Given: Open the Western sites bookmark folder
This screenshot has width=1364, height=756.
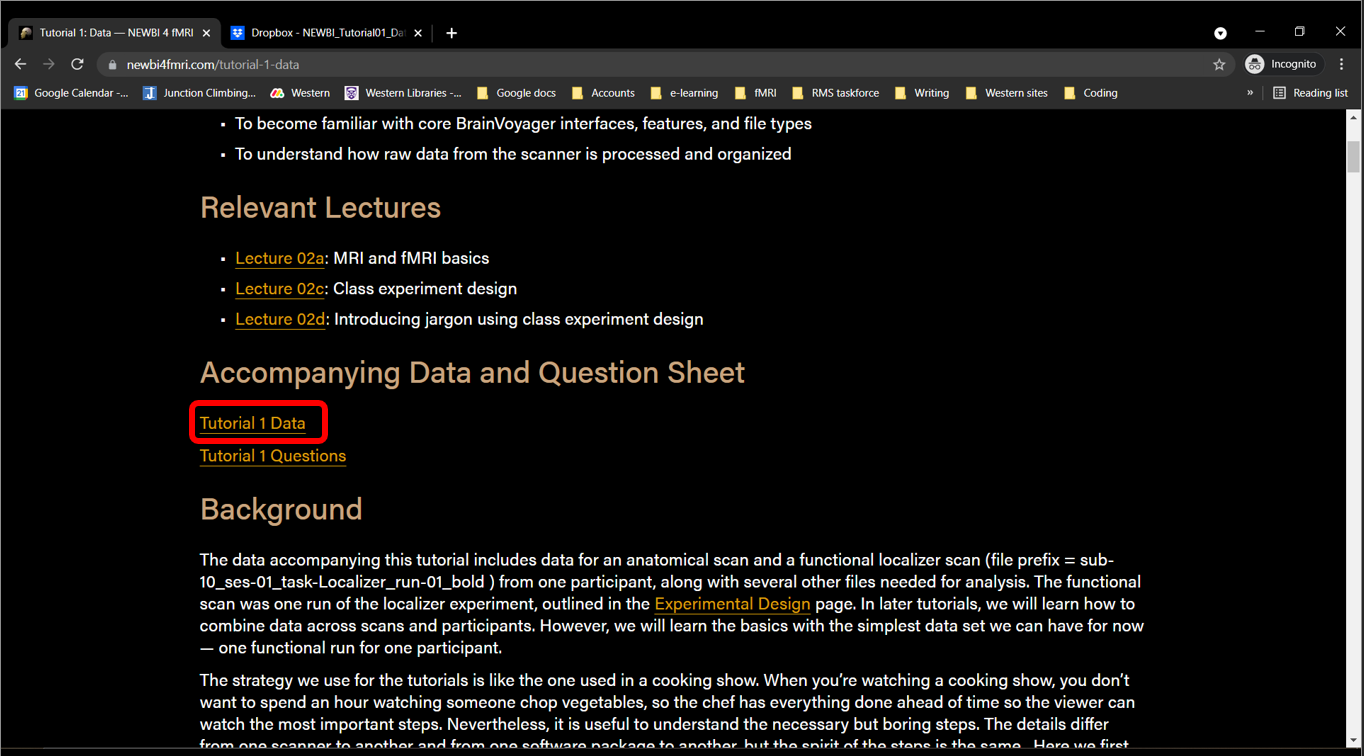Looking at the screenshot, I should (1006, 93).
